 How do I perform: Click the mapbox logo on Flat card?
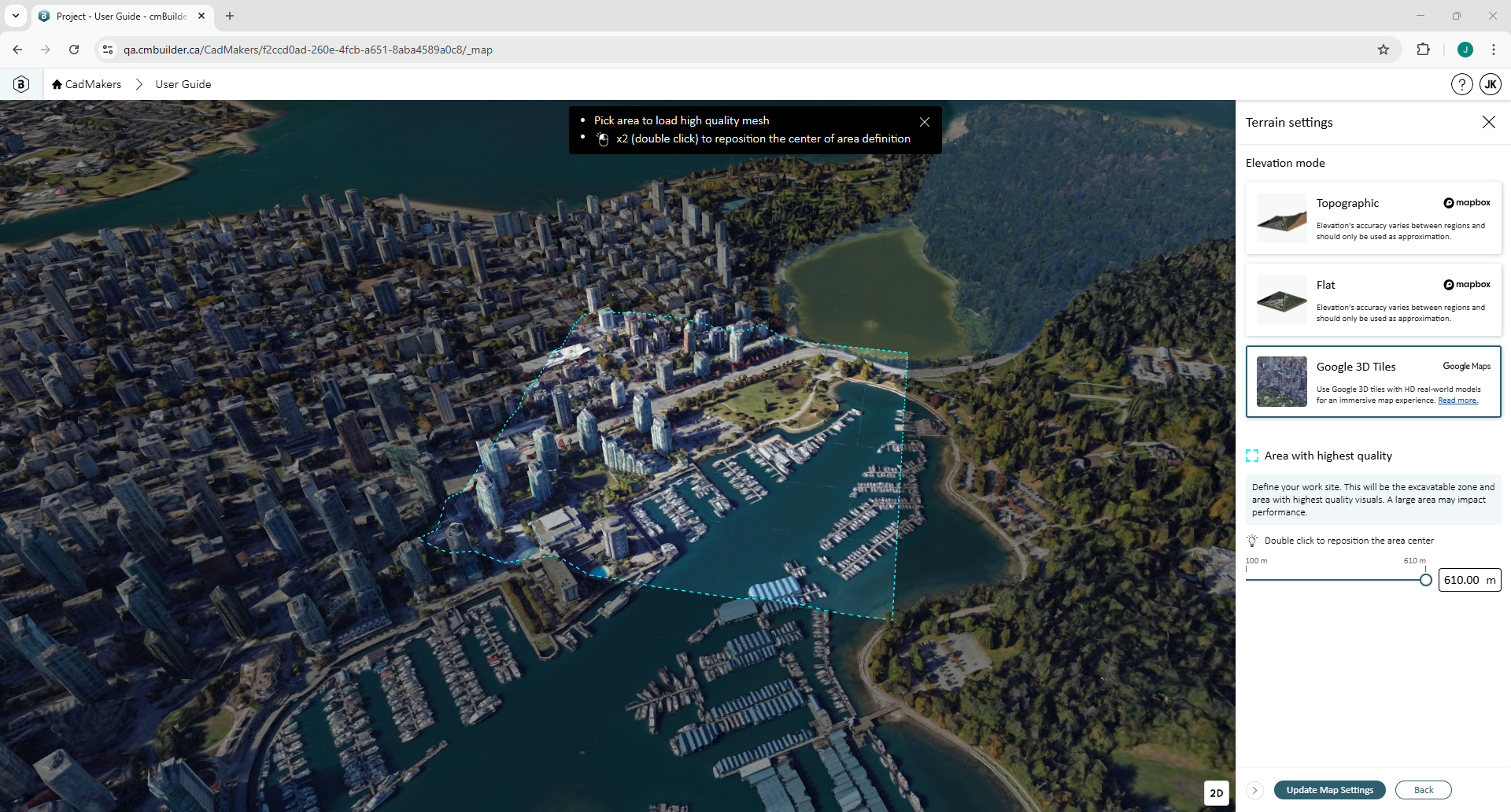click(1467, 285)
